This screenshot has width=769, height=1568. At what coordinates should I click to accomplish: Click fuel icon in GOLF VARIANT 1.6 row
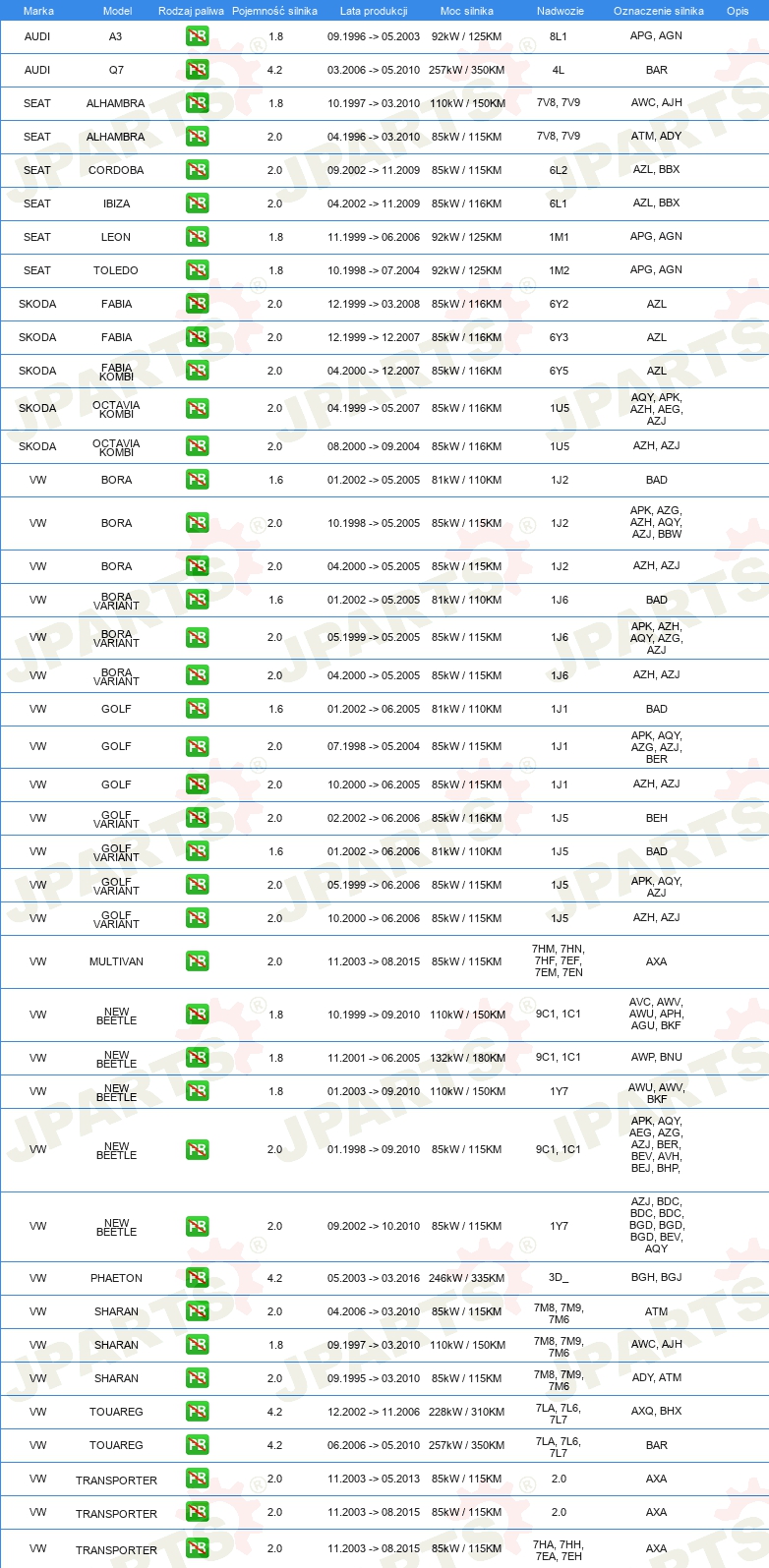[x=197, y=851]
